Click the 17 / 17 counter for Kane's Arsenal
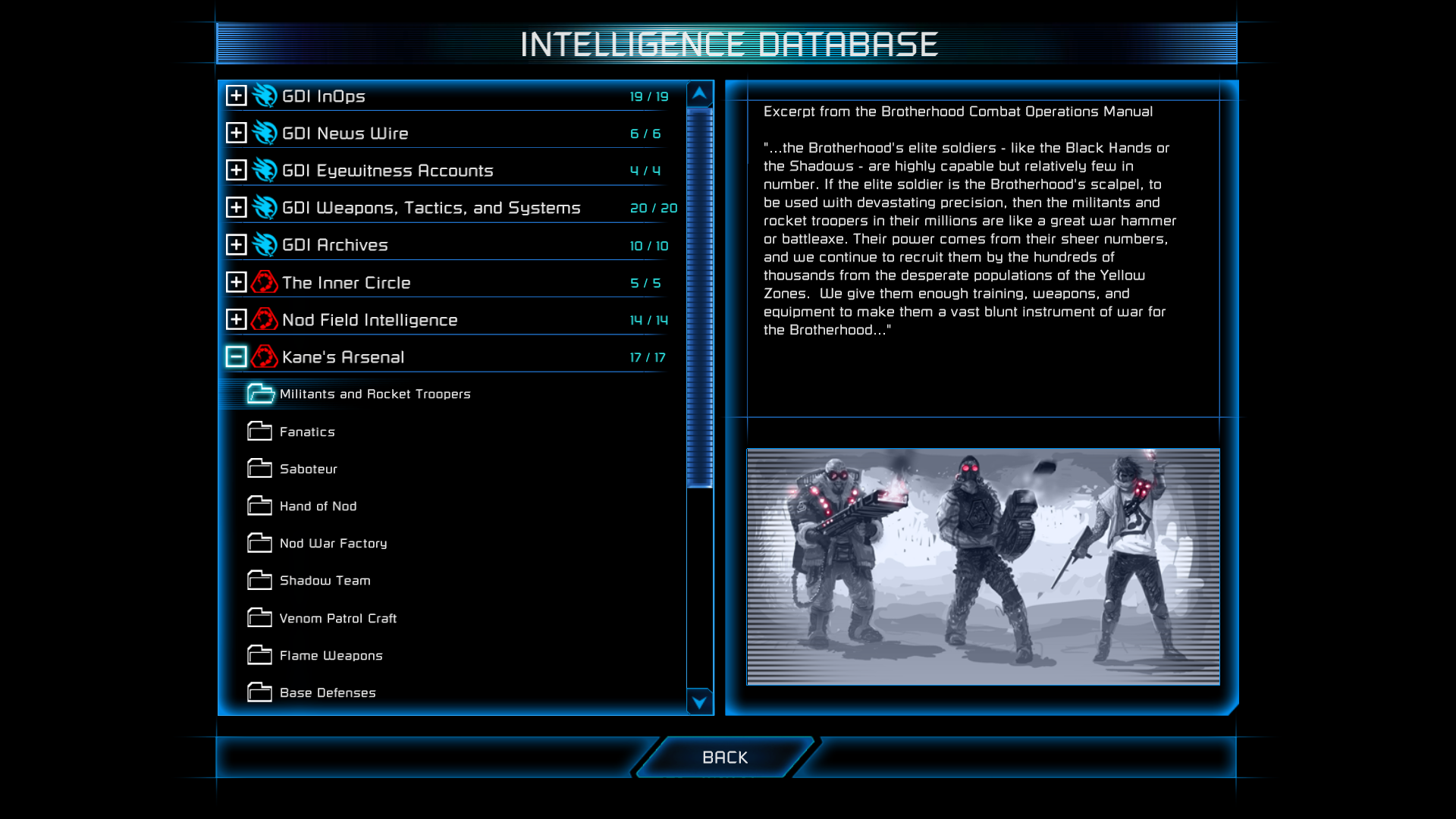This screenshot has width=1456, height=819. coord(648,357)
